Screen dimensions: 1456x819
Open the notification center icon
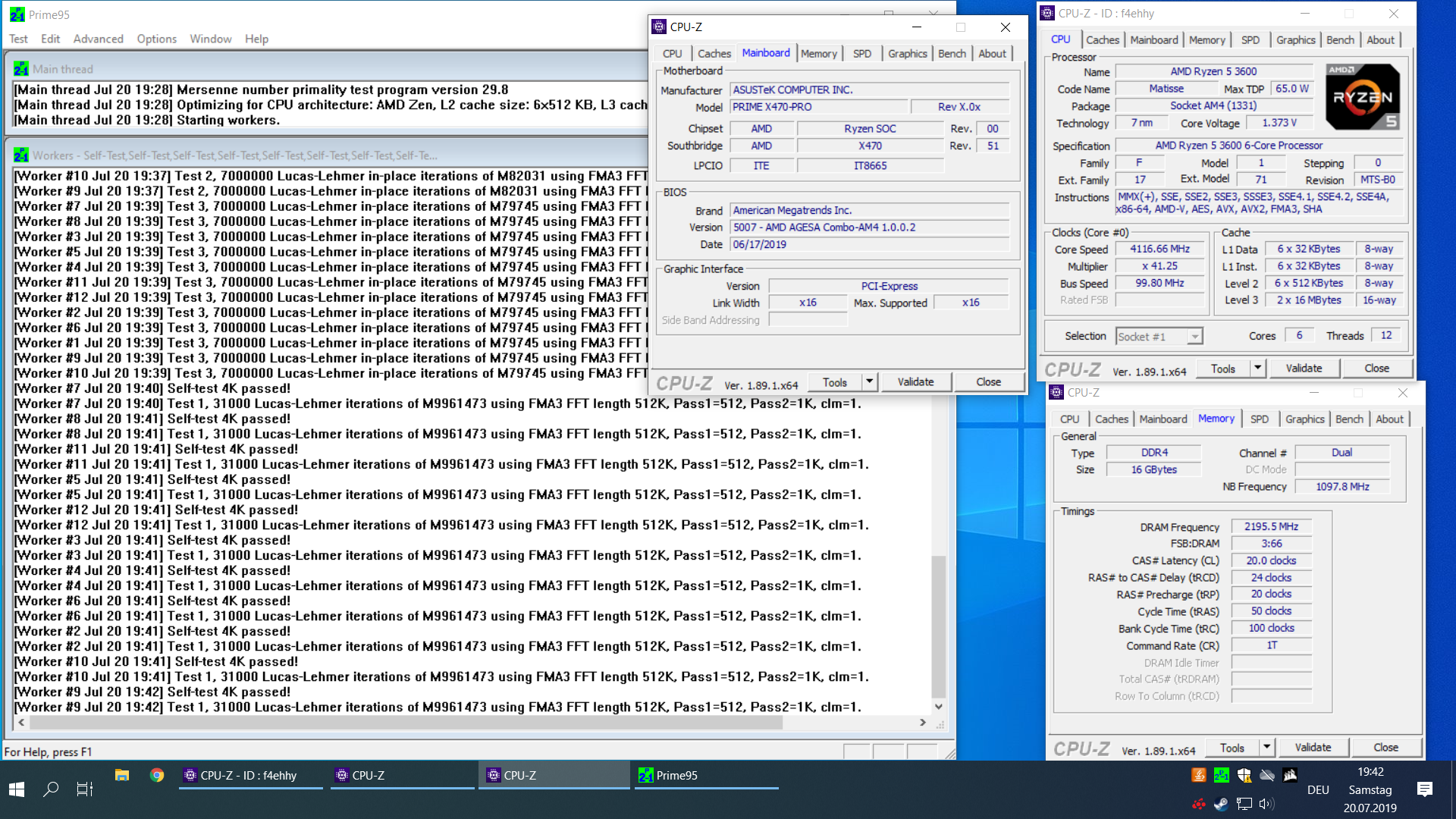pos(1424,789)
